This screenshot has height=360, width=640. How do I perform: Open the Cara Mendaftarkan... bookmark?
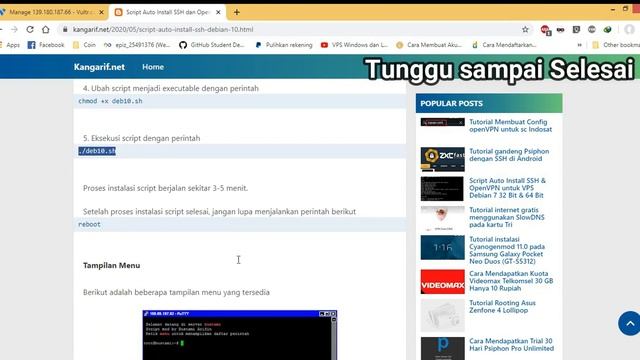click(x=504, y=45)
